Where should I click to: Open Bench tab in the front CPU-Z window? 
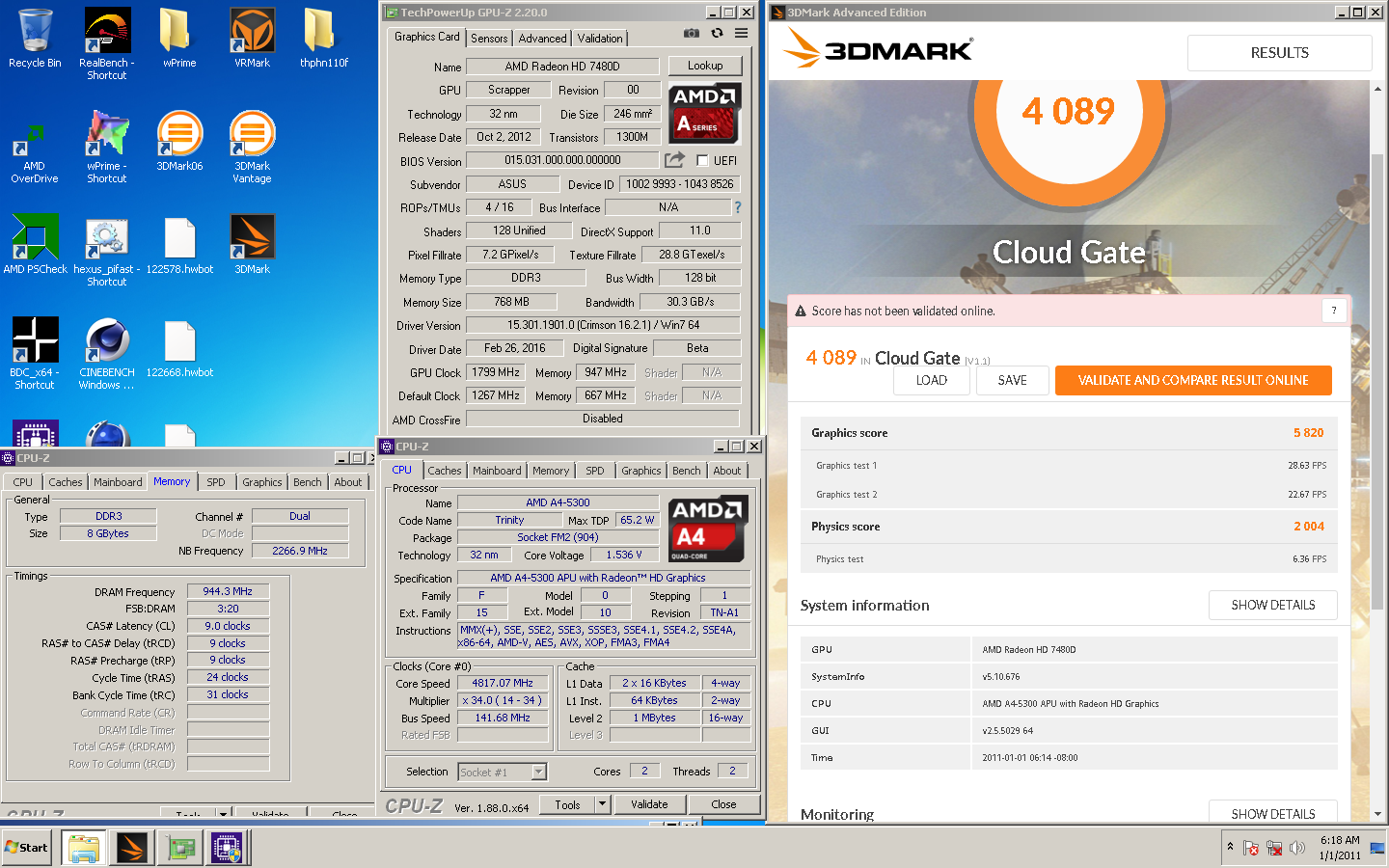pos(687,471)
